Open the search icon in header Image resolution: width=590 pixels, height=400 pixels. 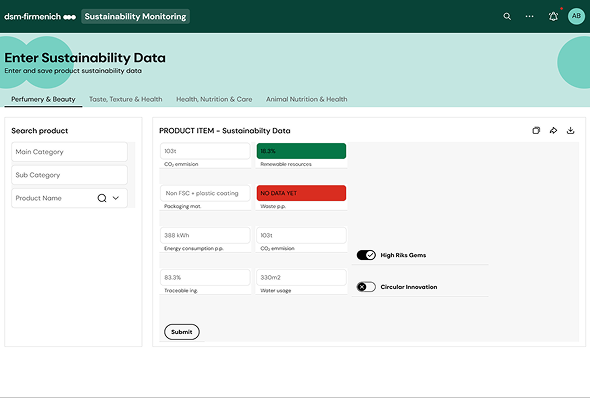pyautogui.click(x=507, y=16)
